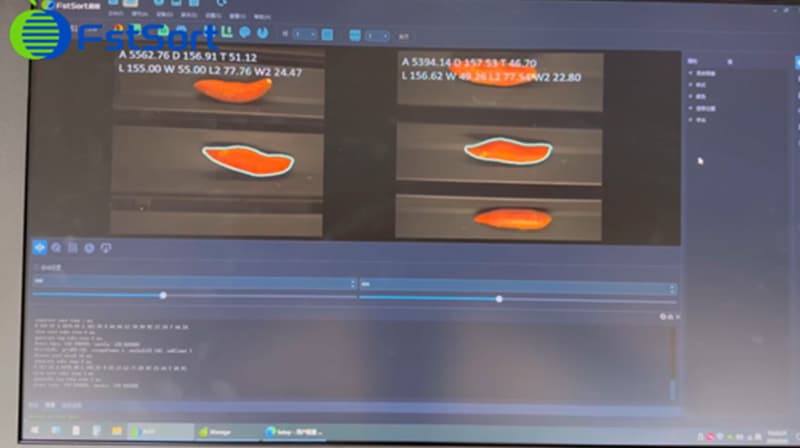The height and width of the screenshot is (448, 800).
Task: Open the left dropdown above the slider
Action: 194,283
